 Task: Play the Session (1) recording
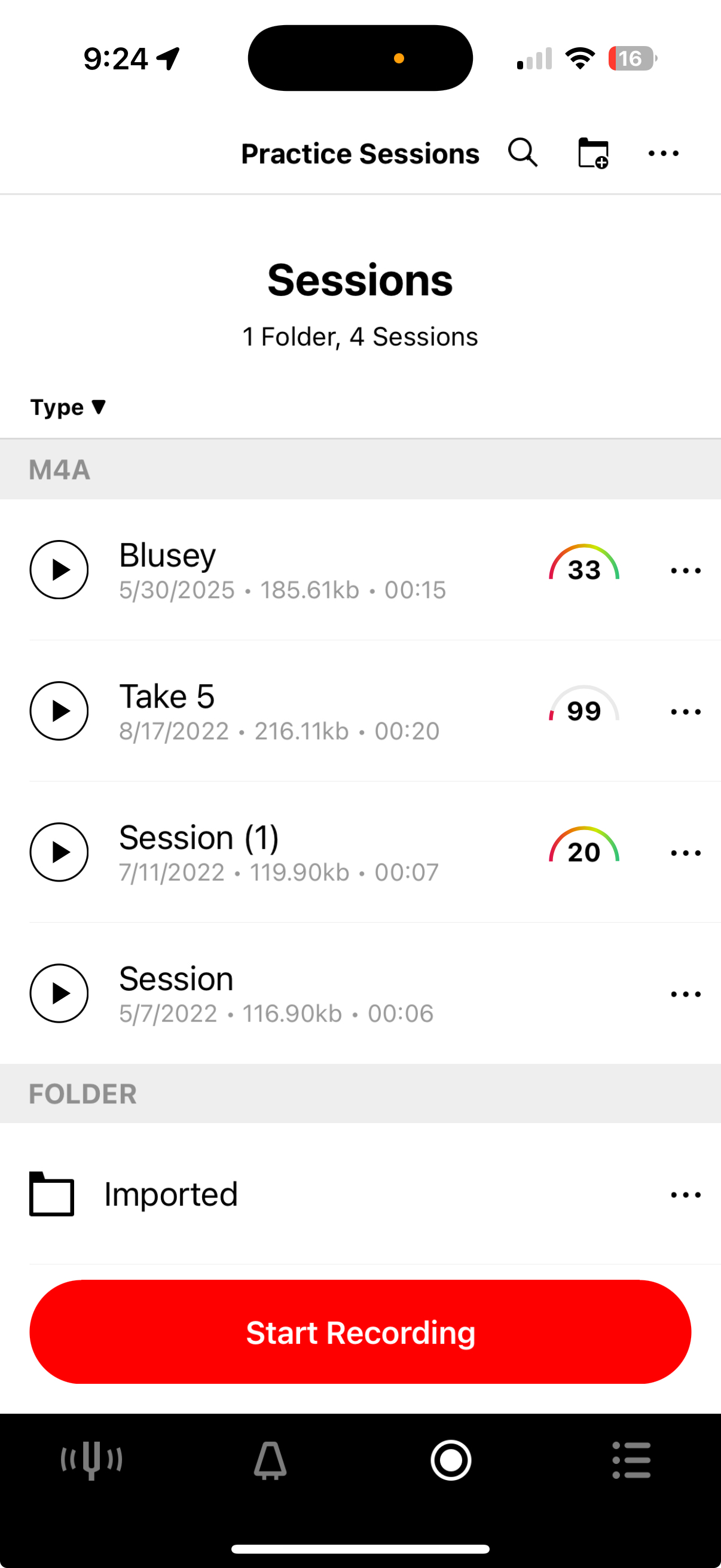(59, 852)
